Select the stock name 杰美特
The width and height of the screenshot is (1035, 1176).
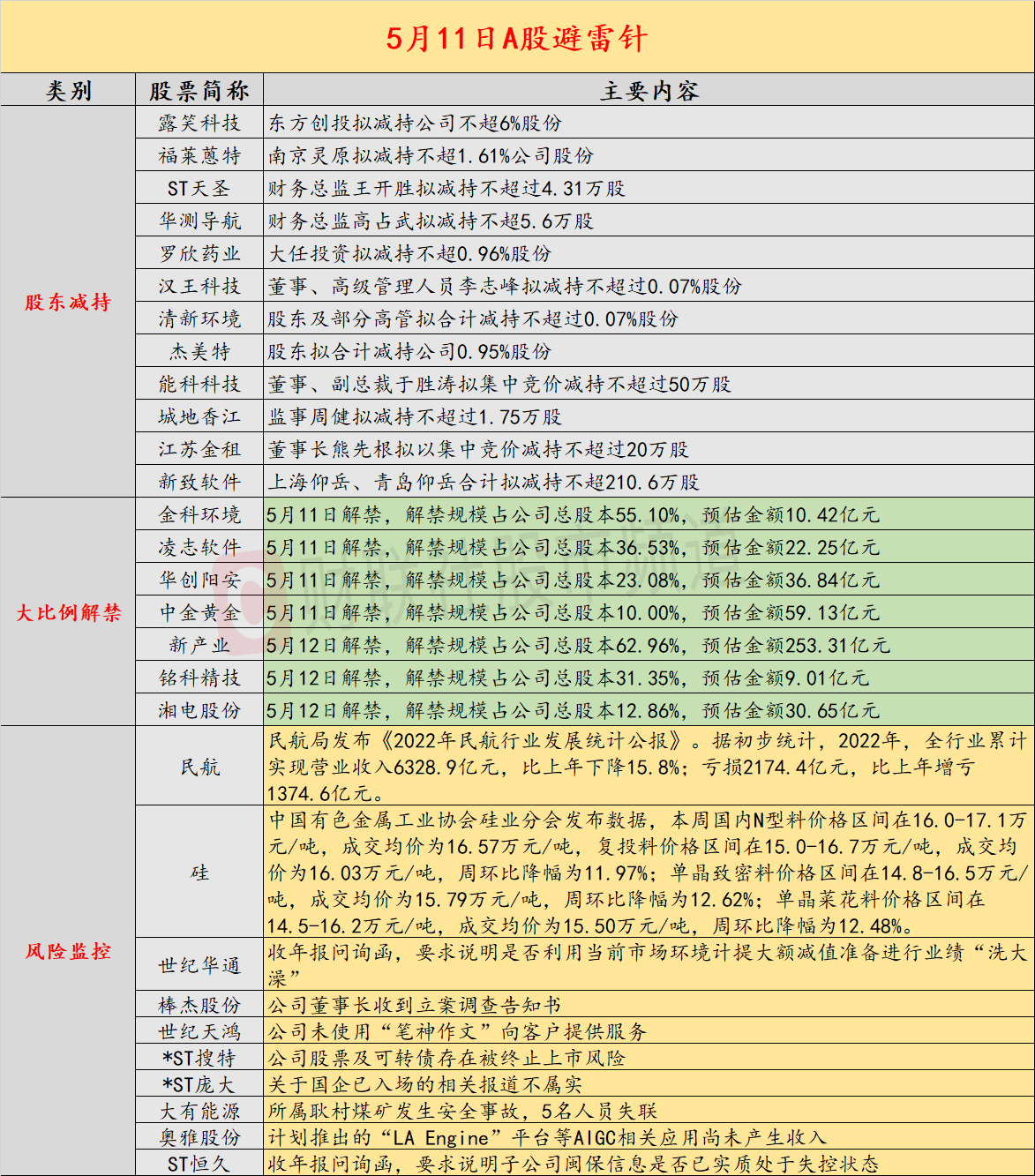click(199, 351)
